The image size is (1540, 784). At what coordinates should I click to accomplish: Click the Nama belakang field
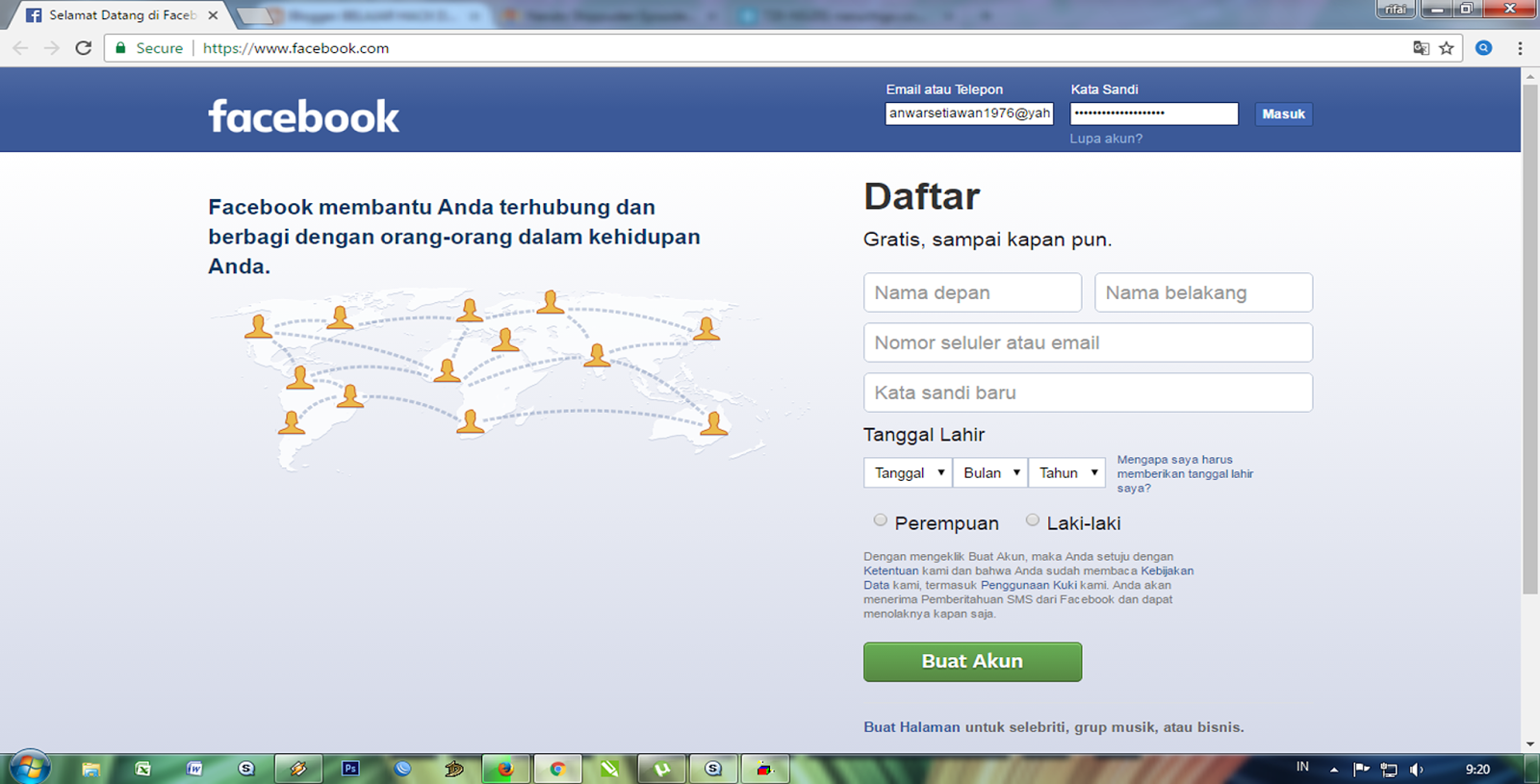tap(1203, 292)
